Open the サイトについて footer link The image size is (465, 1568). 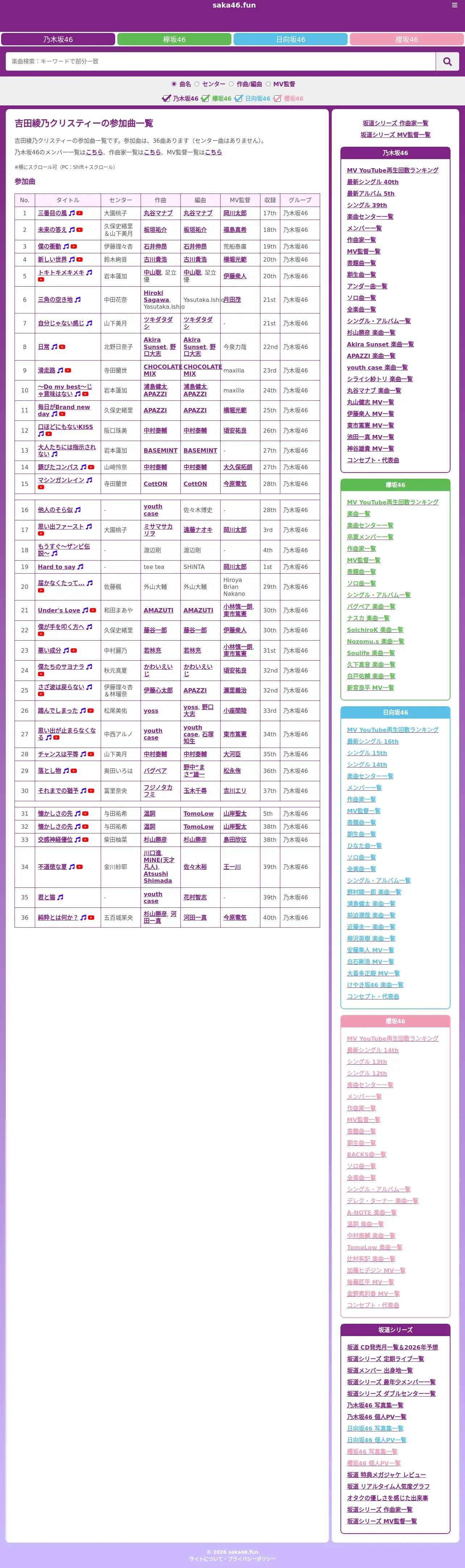pyautogui.click(x=206, y=1559)
